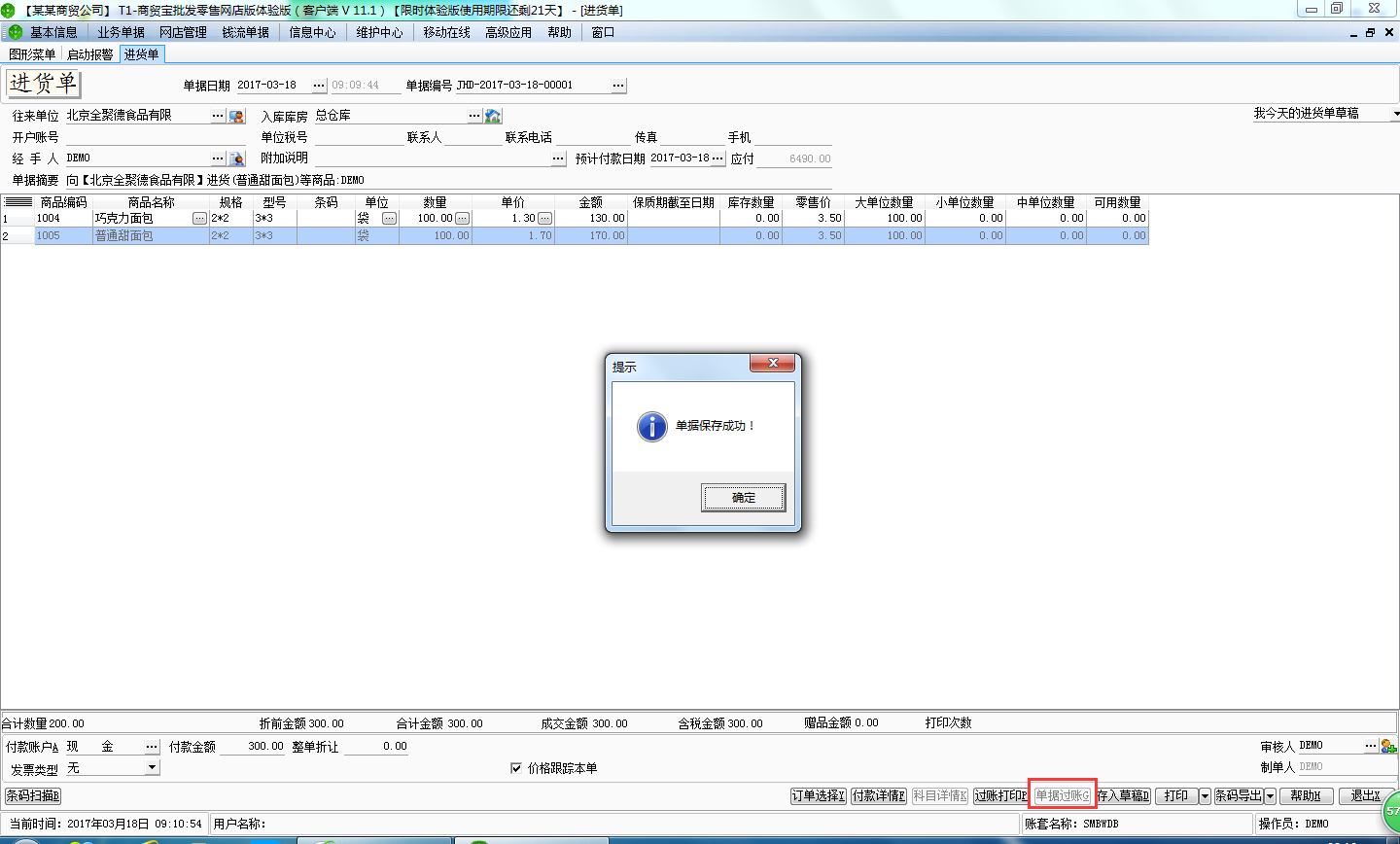Click the info icon in the 提示 dialog
This screenshot has width=1400, height=844.
click(x=651, y=426)
